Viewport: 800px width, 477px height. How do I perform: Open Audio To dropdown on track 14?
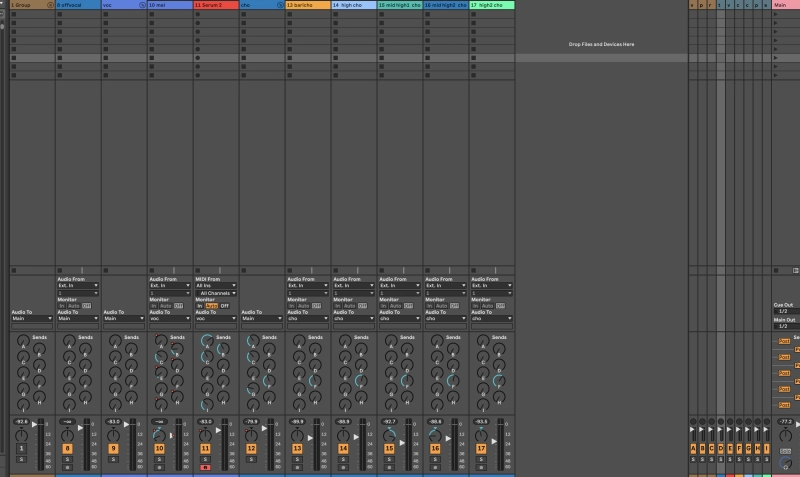coord(353,318)
